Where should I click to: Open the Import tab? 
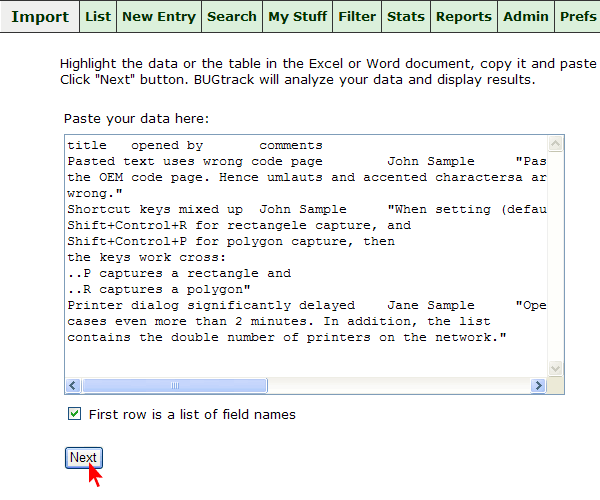coord(39,17)
